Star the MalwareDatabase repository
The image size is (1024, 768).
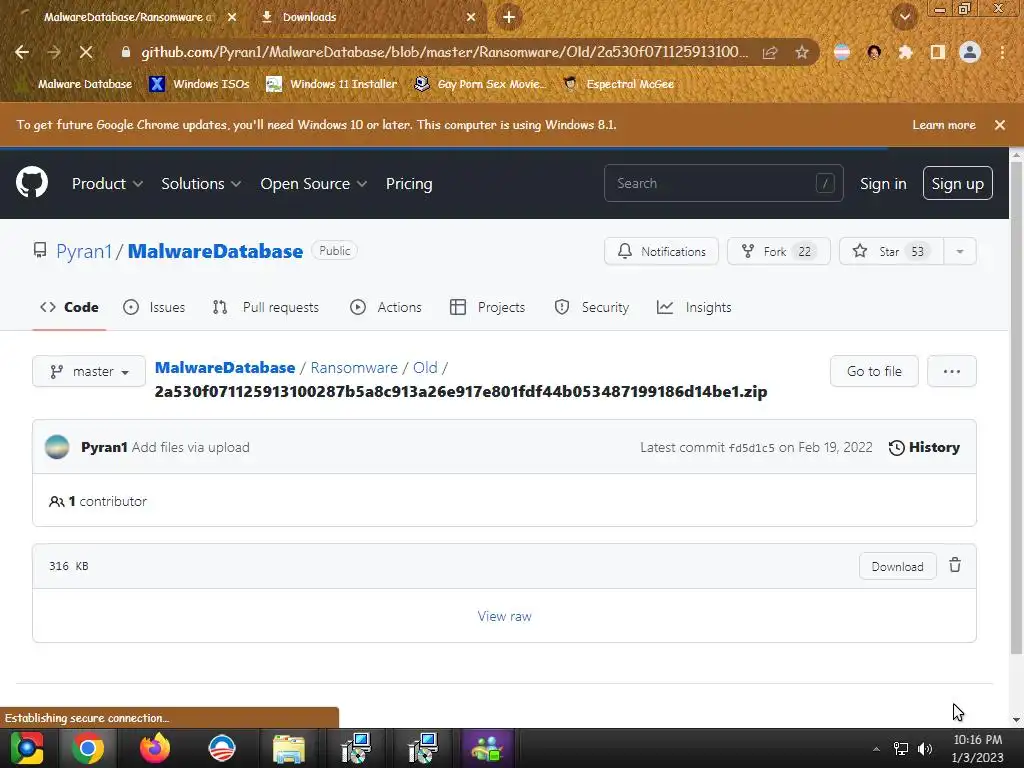tap(891, 251)
